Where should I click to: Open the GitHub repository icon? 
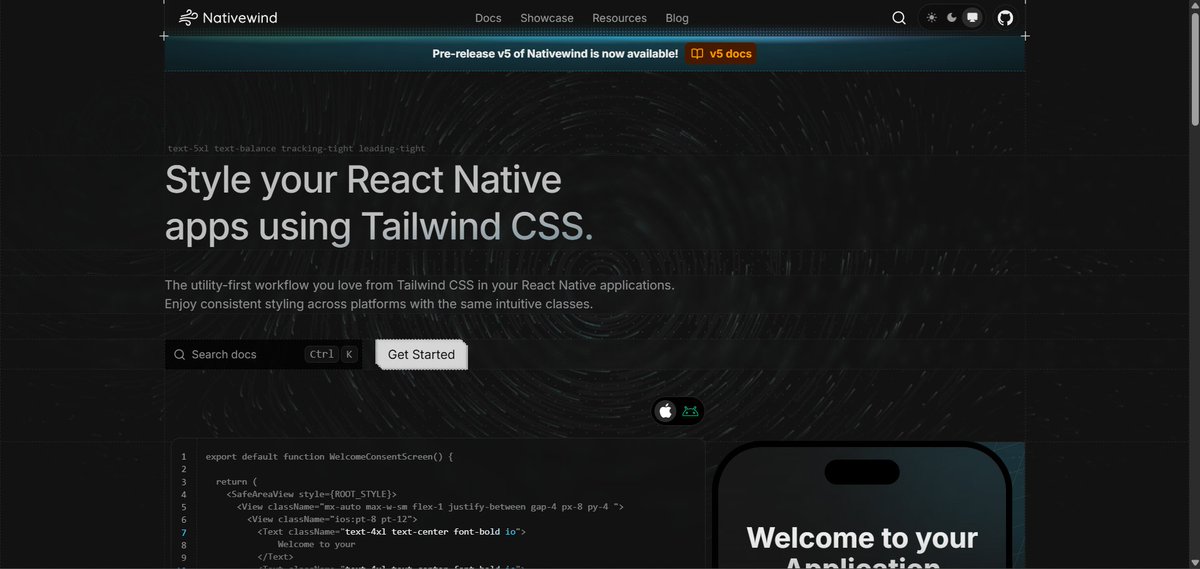coord(1005,18)
